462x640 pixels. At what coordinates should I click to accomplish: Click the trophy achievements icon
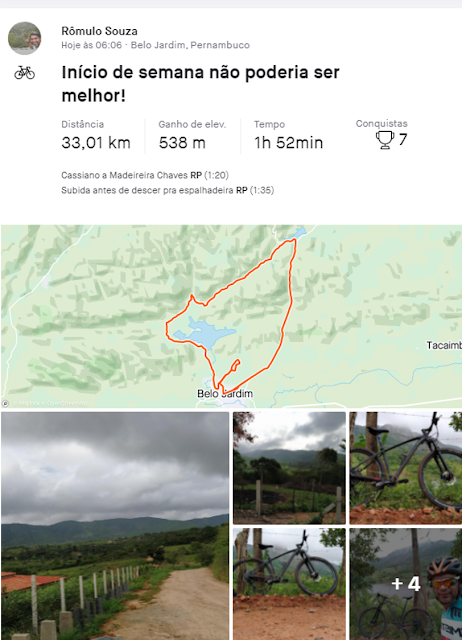[384, 140]
